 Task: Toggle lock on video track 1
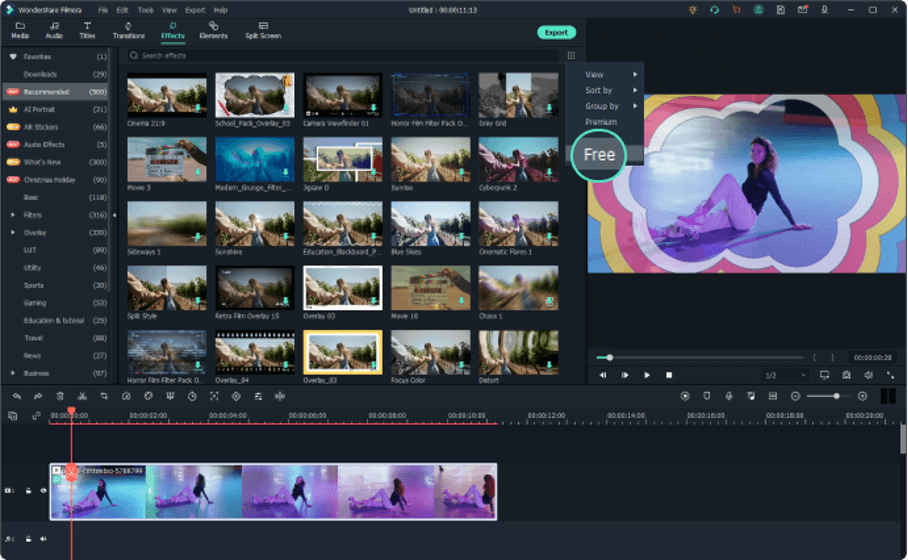[28, 491]
